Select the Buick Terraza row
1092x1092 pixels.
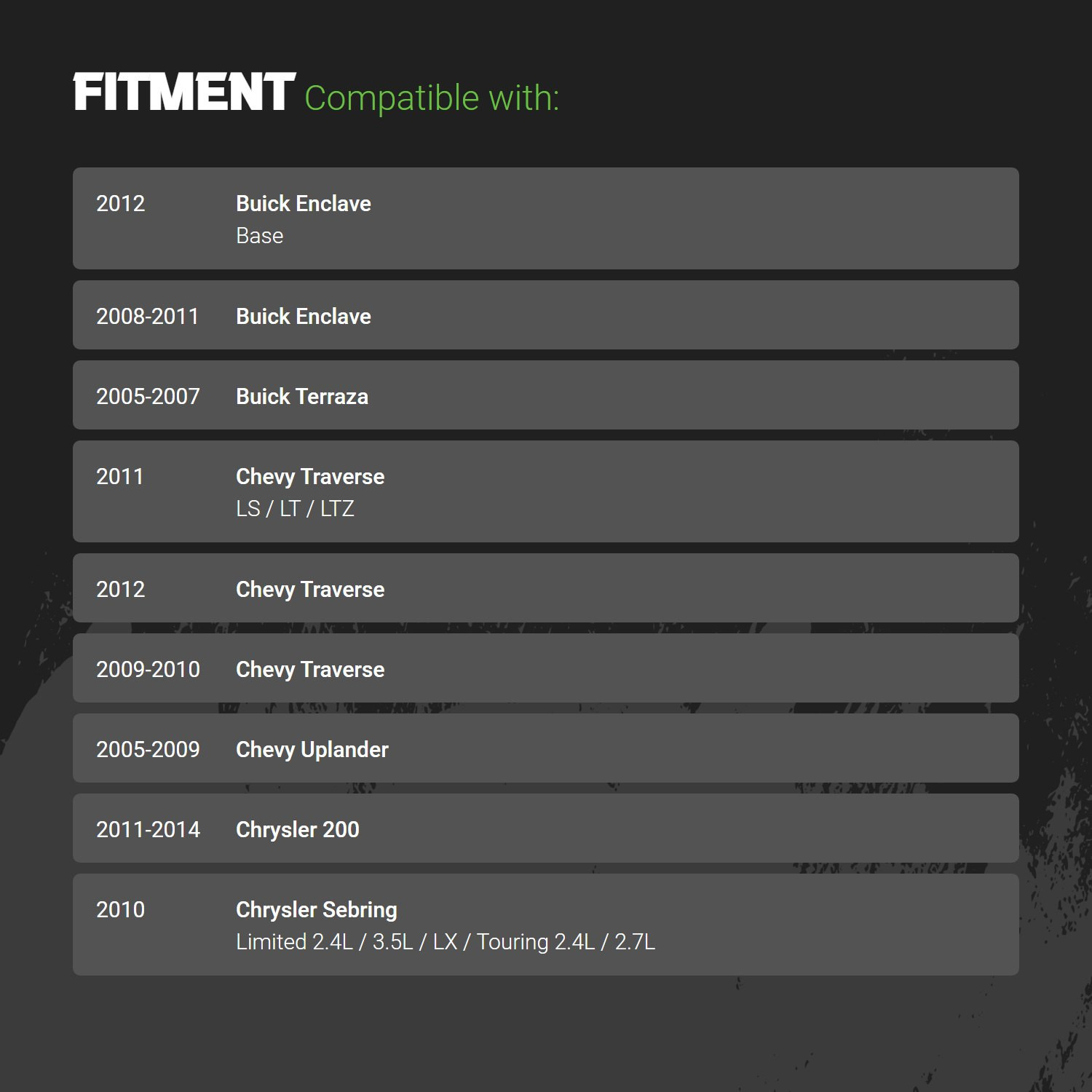tap(546, 395)
